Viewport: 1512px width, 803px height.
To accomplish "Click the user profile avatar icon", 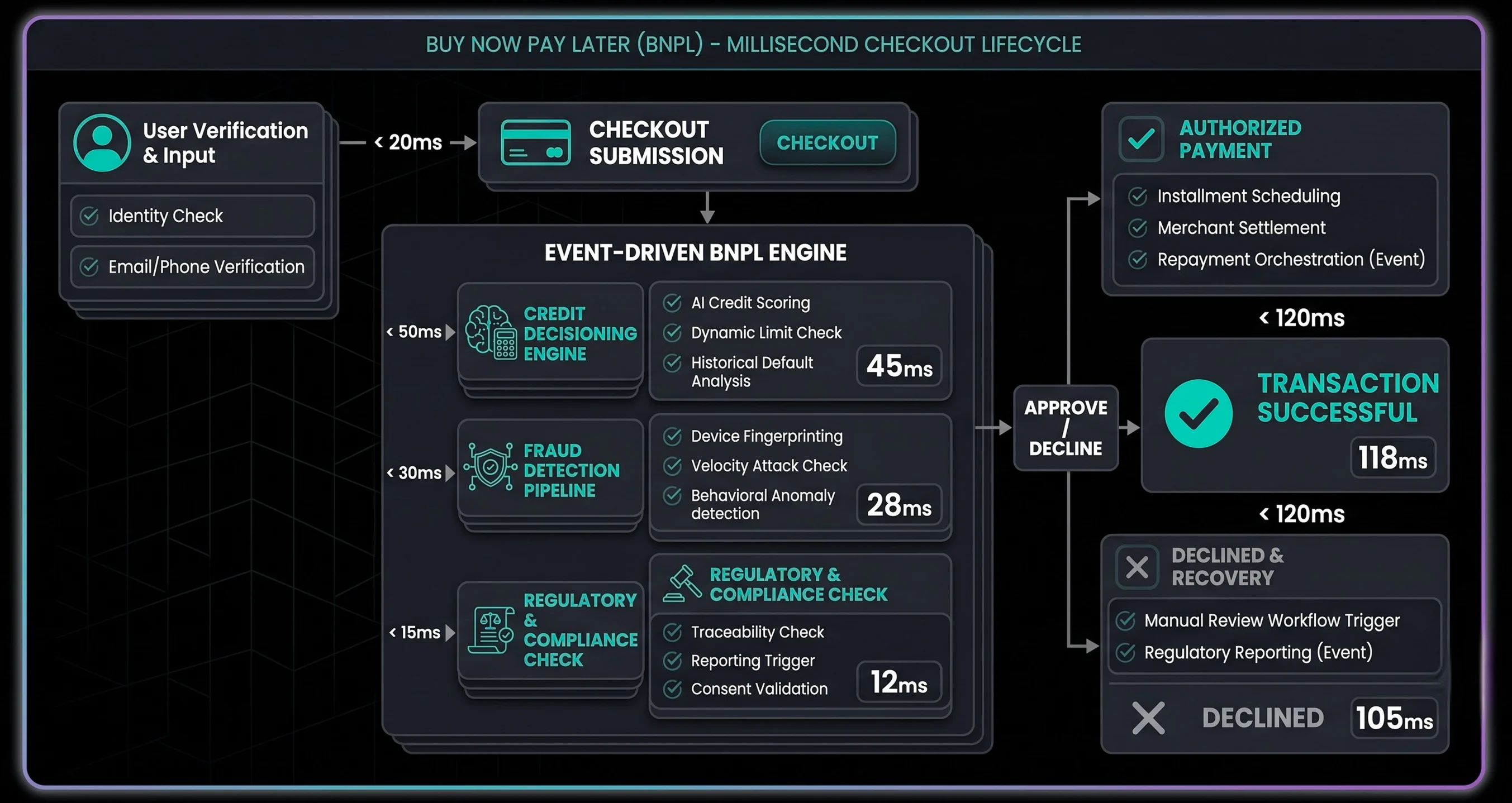I will (x=102, y=142).
